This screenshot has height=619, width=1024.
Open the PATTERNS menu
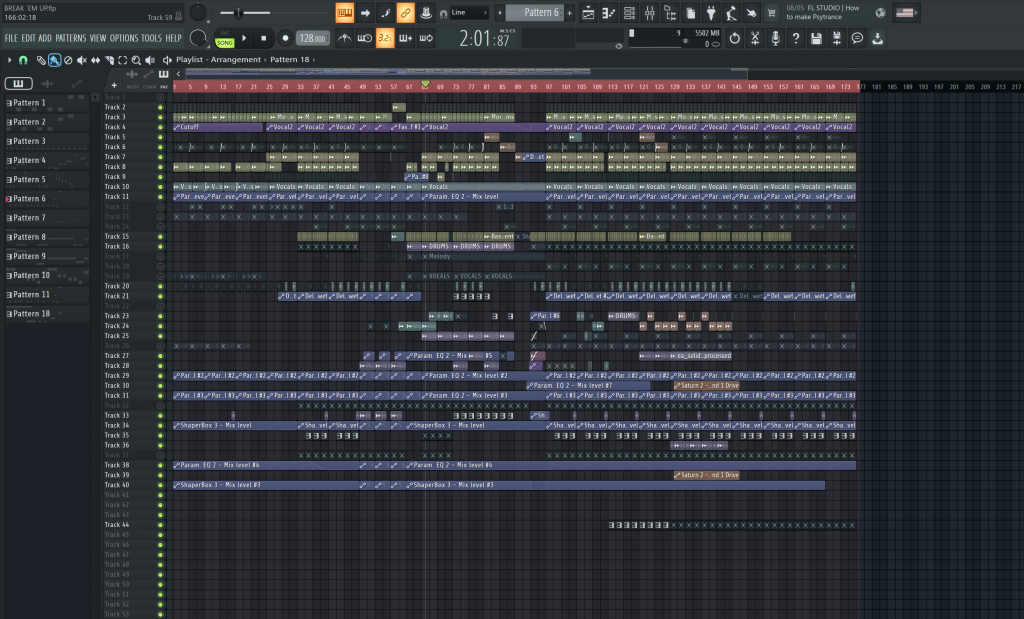(70, 38)
